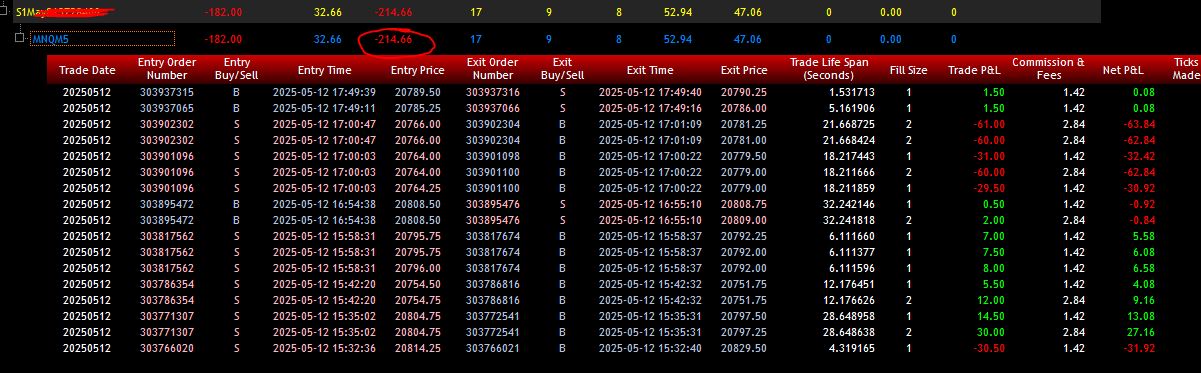Sort by the Trade Date column header
Screen dimensions: 1201x373
[87, 70]
